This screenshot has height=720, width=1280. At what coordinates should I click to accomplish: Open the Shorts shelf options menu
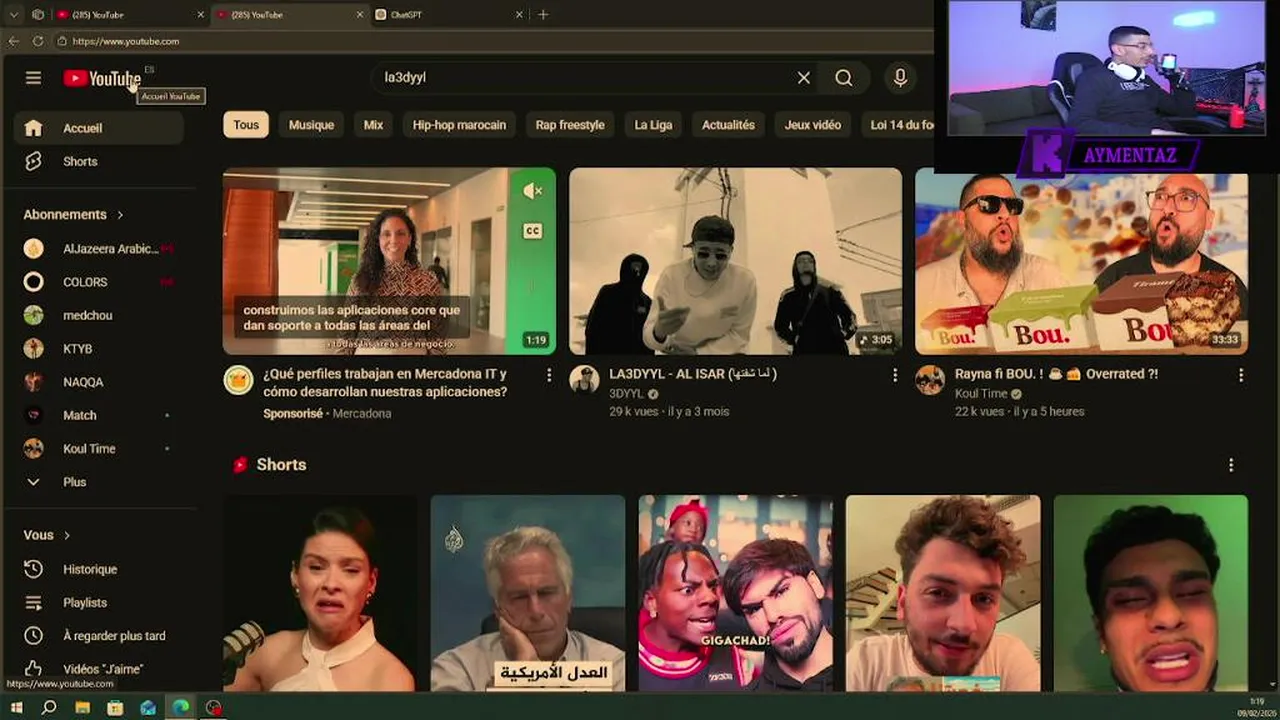coord(1231,465)
